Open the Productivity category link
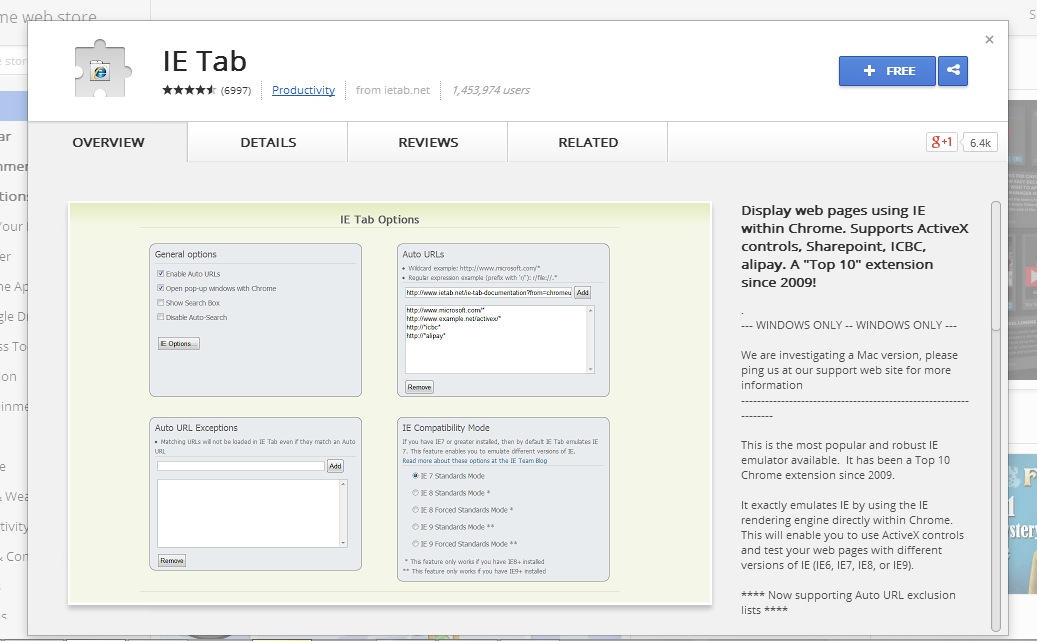The image size is (1037, 641). click(x=303, y=90)
